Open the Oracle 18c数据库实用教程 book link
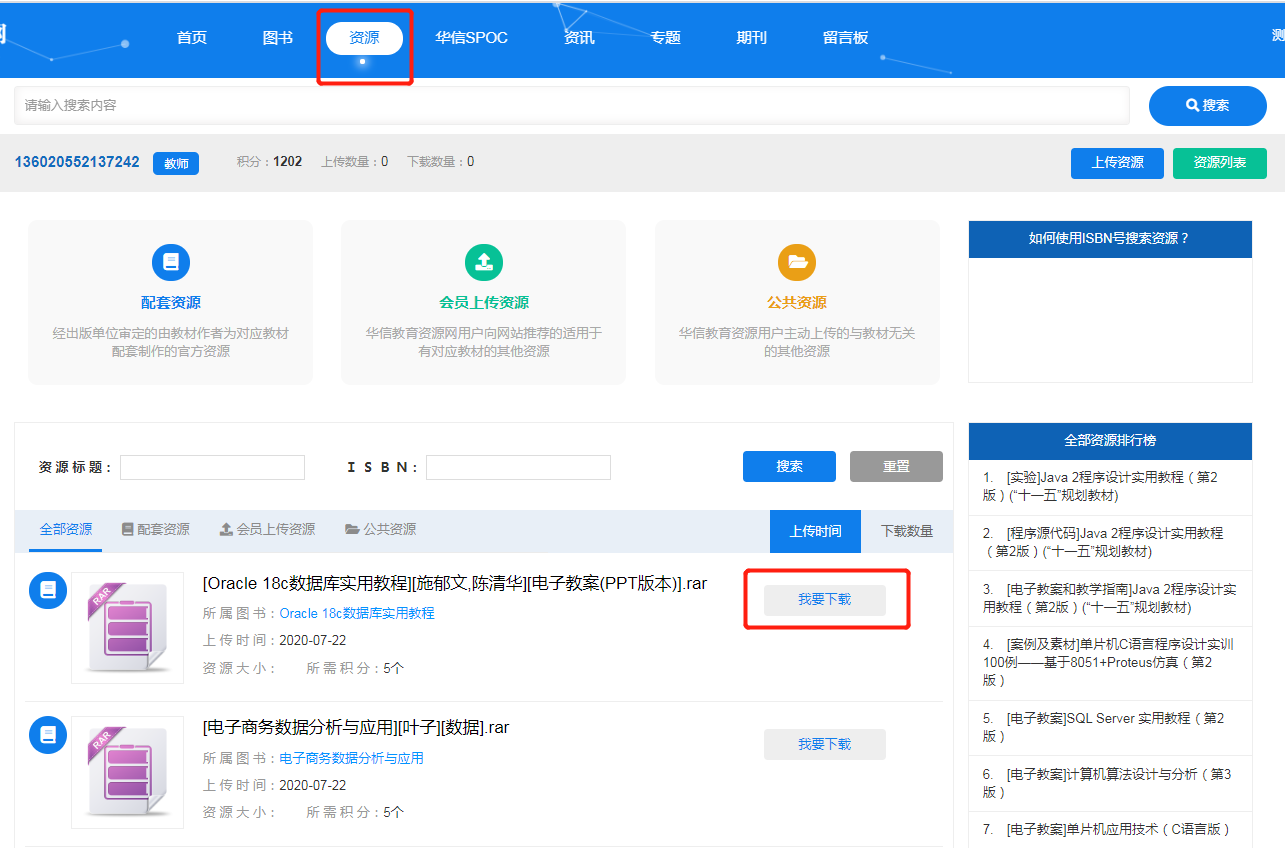Screen dimensions: 1285x848 tap(357, 613)
